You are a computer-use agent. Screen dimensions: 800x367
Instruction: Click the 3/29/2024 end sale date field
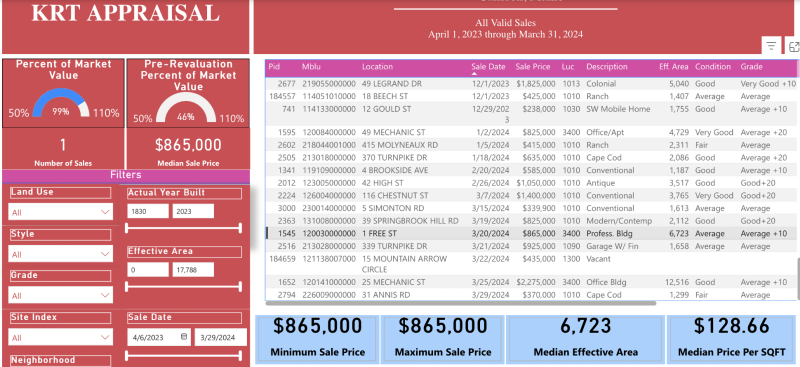[x=220, y=337]
